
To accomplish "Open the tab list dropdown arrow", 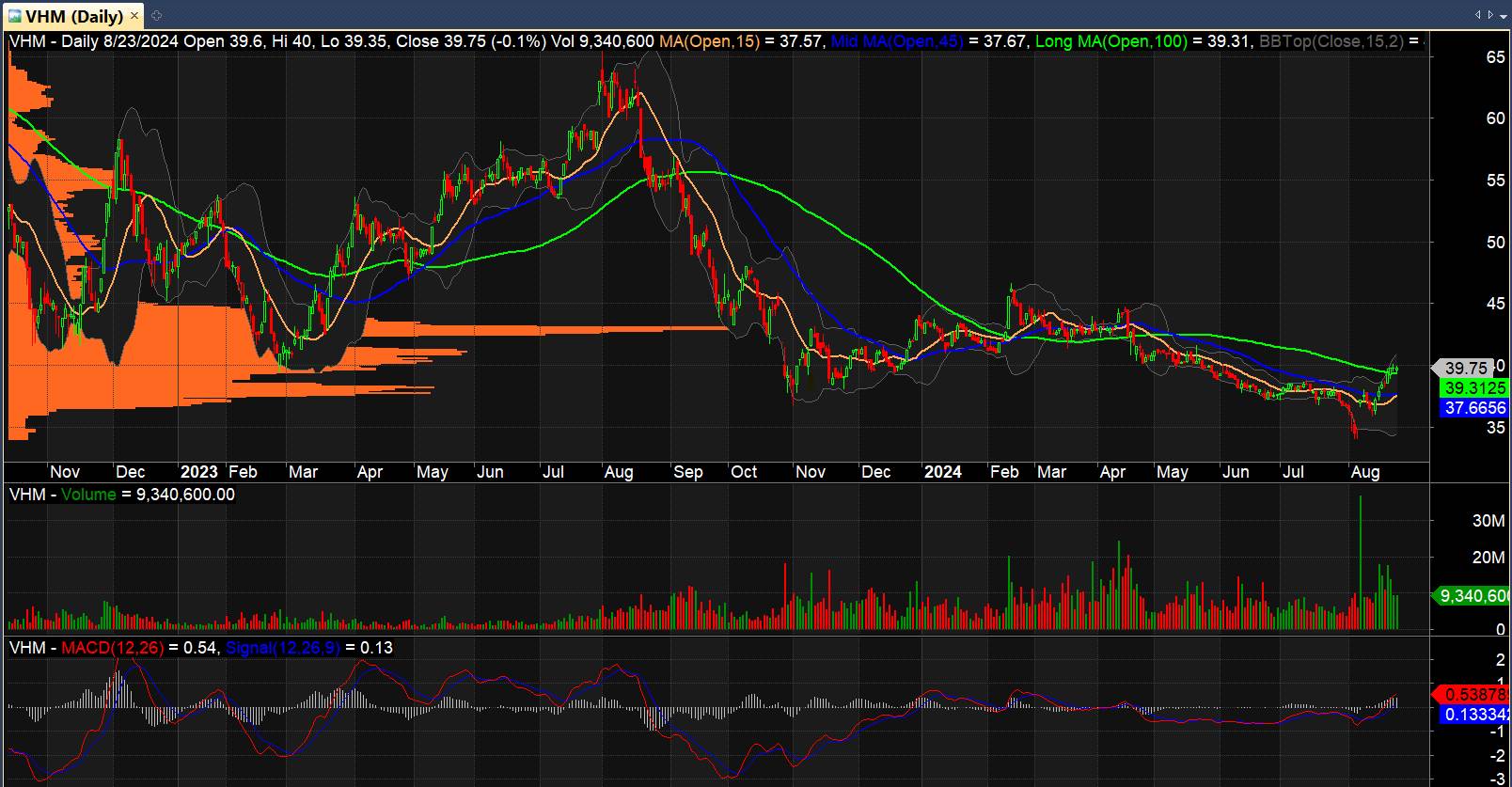I will [x=1502, y=15].
